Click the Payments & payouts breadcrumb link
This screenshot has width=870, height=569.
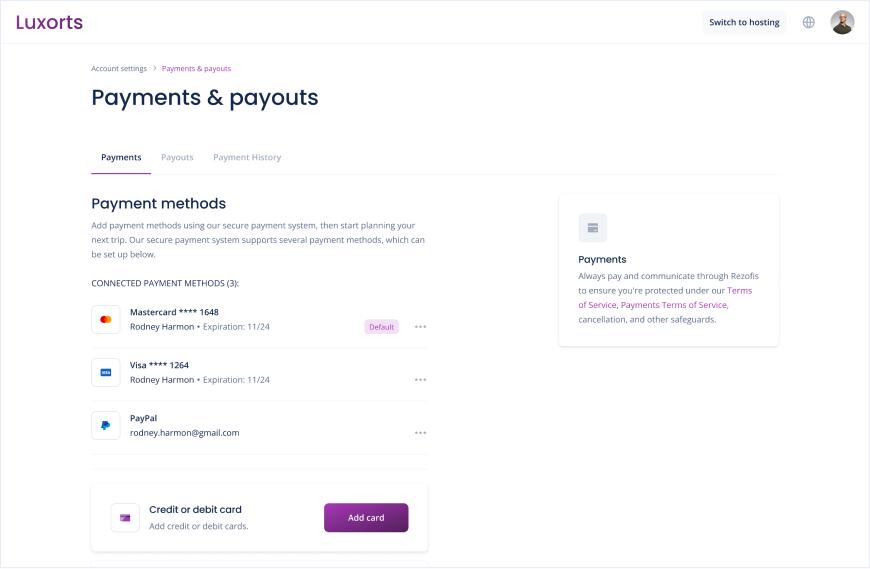point(196,69)
